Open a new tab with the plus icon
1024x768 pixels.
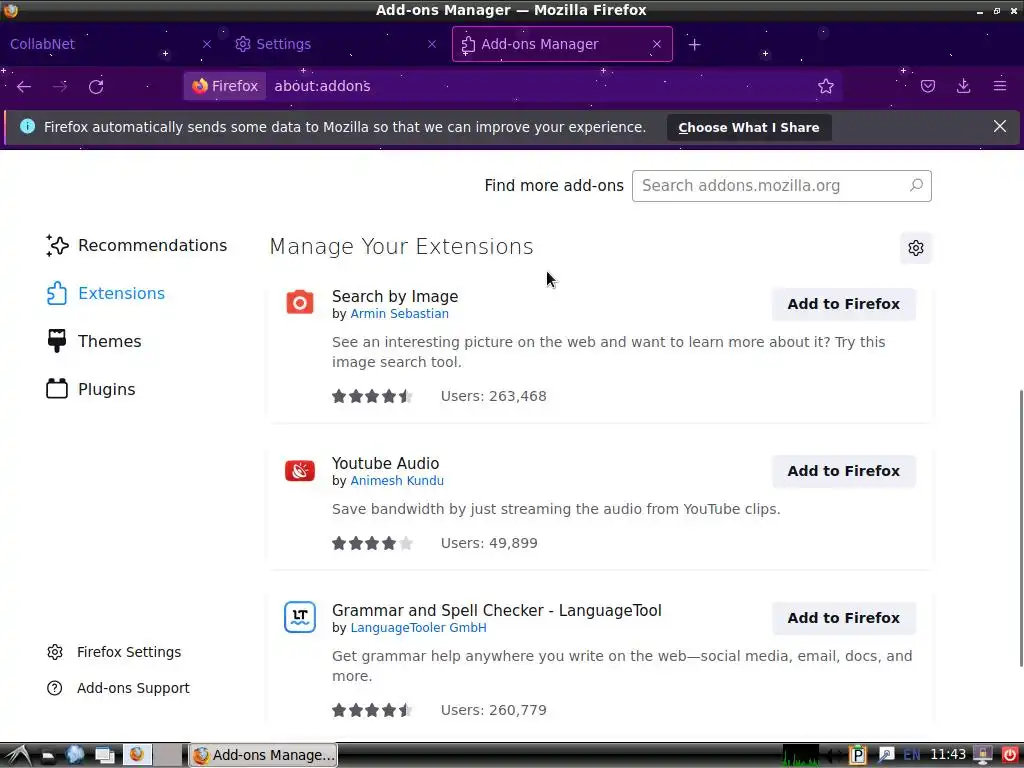[x=694, y=44]
